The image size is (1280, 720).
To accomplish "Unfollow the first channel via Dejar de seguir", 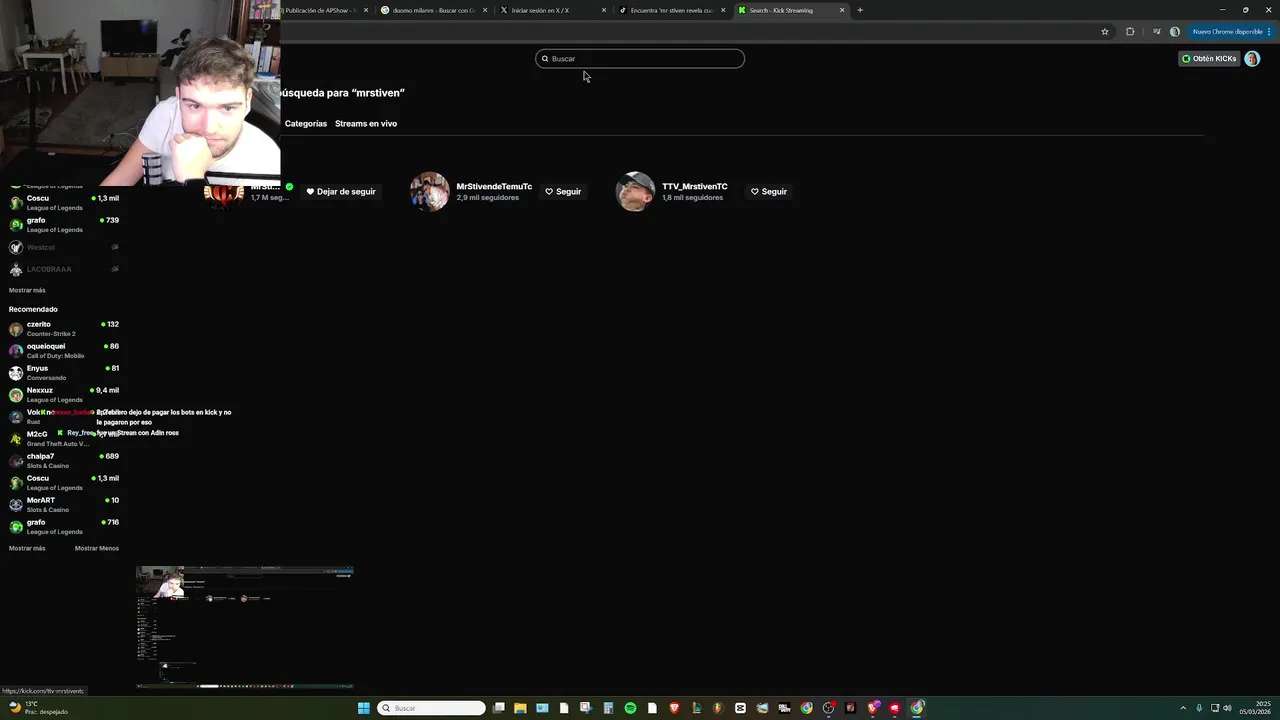I will click(341, 191).
